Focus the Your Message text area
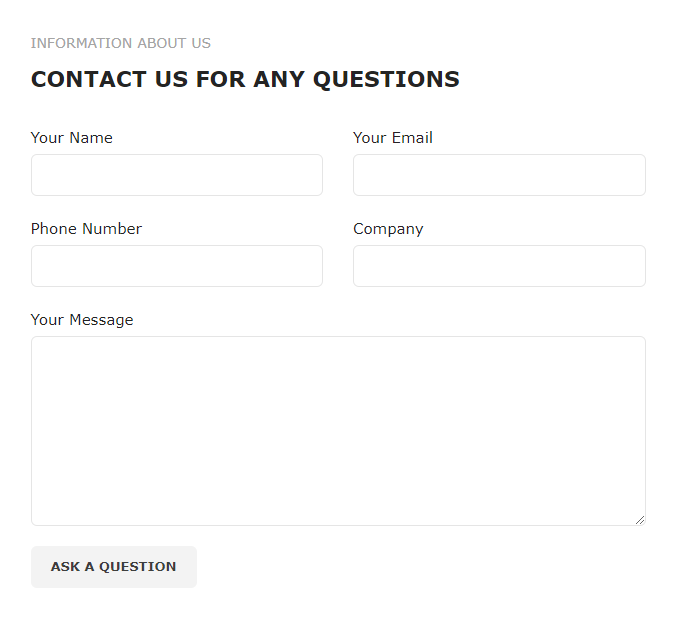Viewport: 689px width, 626px height. (x=338, y=430)
